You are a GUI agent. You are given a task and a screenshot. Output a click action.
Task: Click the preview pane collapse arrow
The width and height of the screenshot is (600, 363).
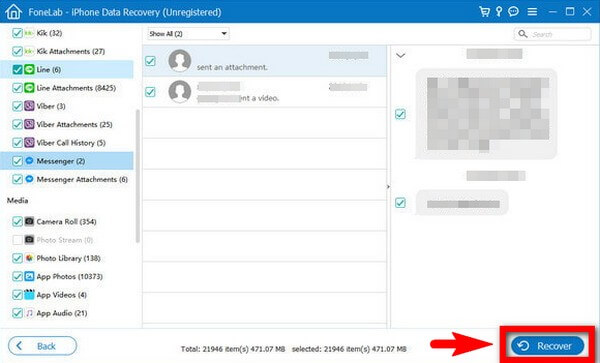(388, 187)
